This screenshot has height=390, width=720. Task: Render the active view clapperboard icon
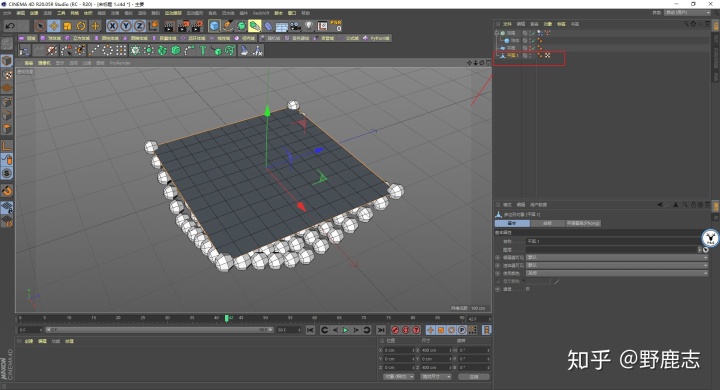pos(169,26)
